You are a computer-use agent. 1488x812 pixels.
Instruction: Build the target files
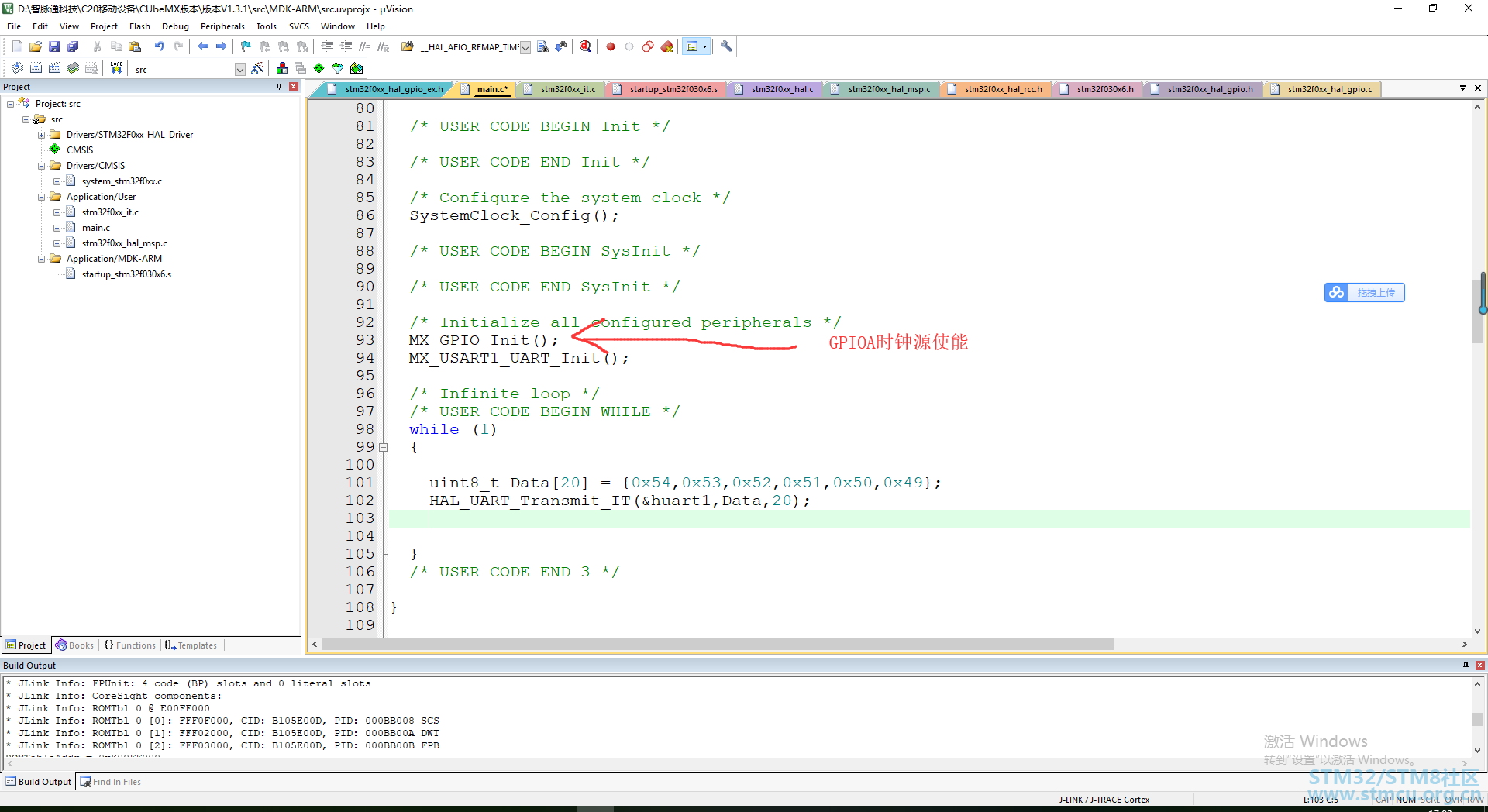click(x=36, y=68)
